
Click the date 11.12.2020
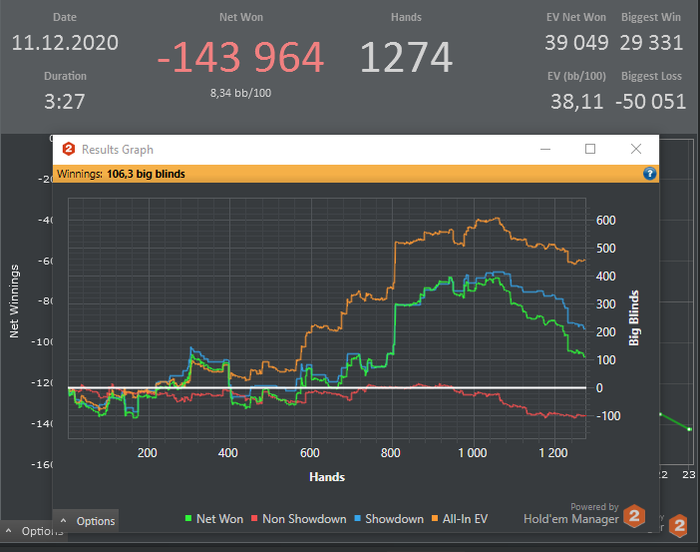[65, 43]
